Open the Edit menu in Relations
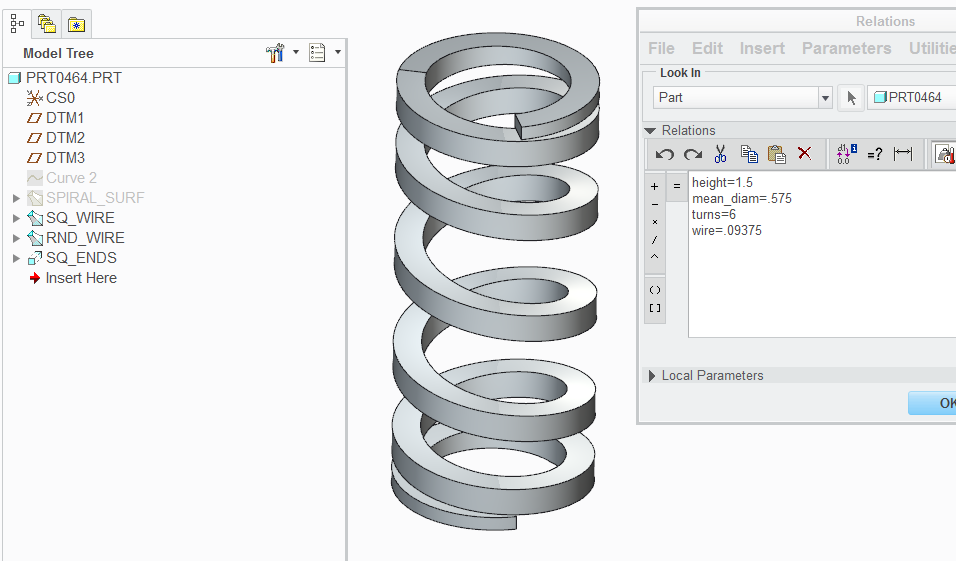 (707, 49)
